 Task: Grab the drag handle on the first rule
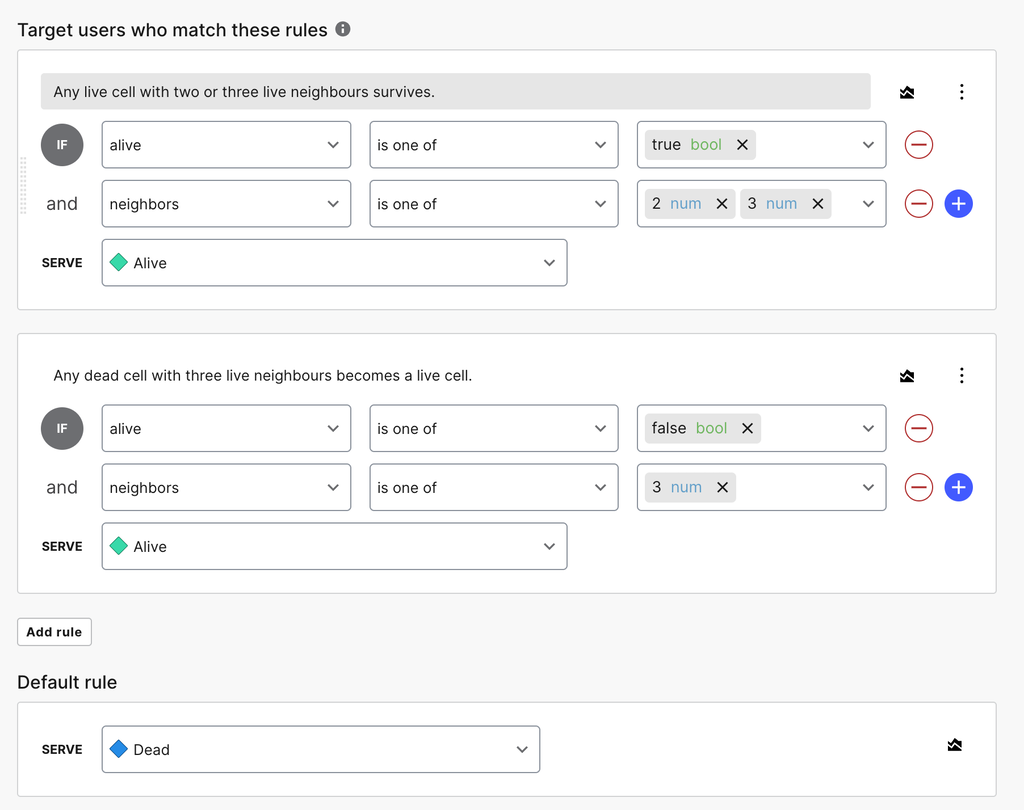point(24,186)
